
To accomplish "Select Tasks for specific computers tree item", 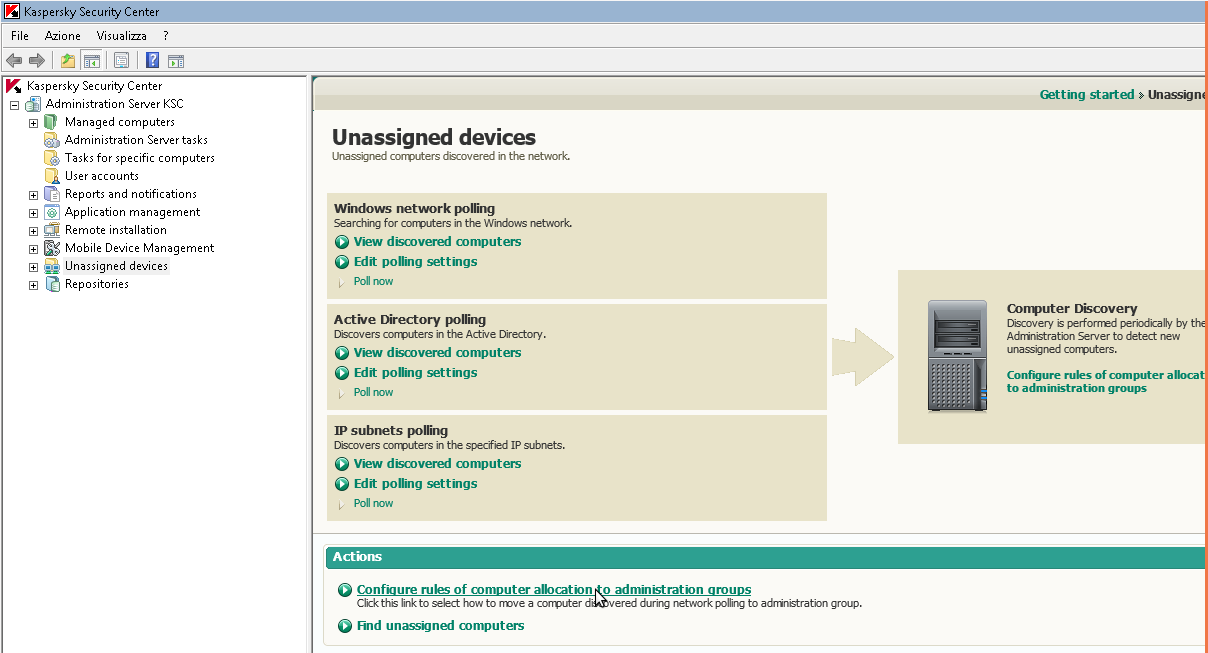I will (140, 158).
